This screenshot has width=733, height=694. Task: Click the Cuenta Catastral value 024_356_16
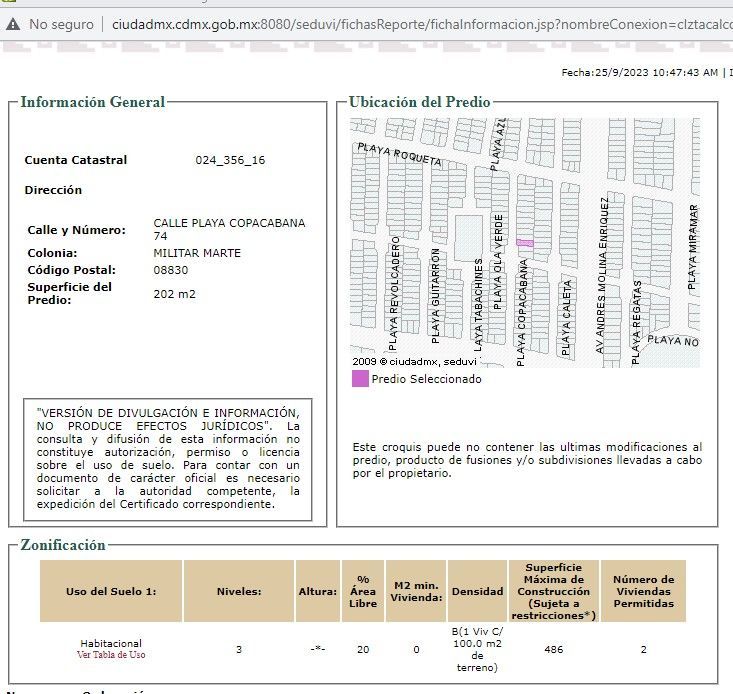tap(230, 160)
